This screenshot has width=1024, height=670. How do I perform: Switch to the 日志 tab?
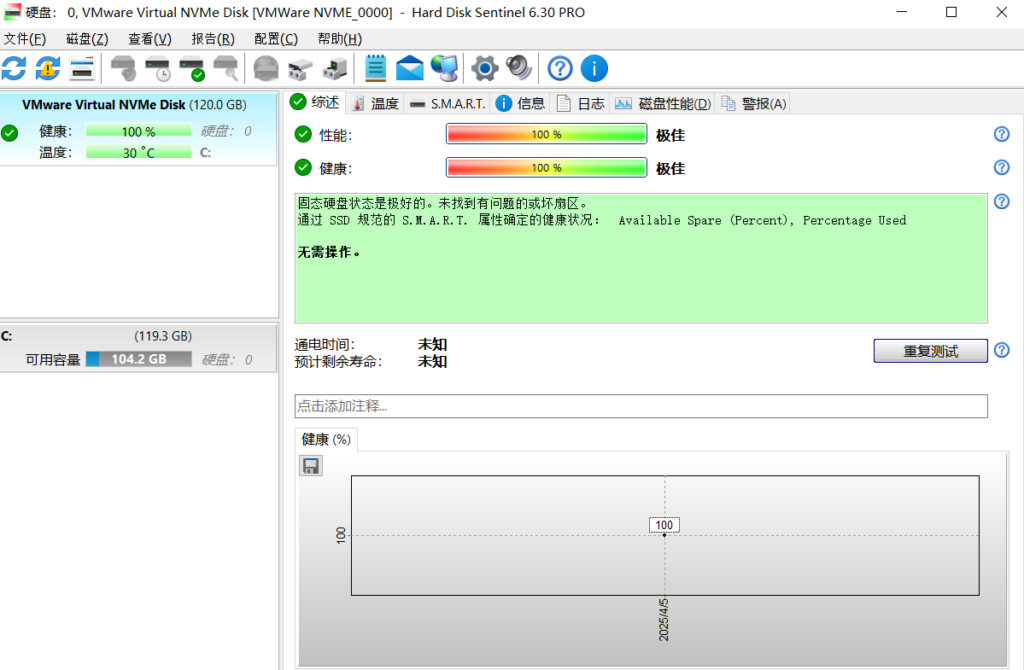pos(581,103)
